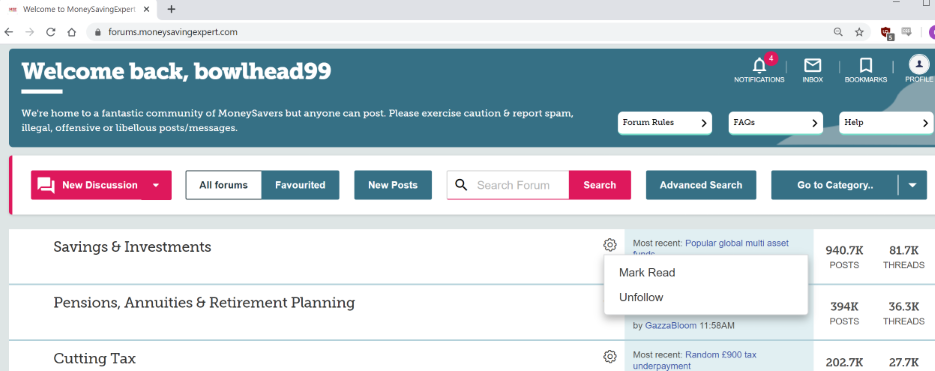935x371 pixels.
Task: Switch to the All forums view
Action: [224, 185]
